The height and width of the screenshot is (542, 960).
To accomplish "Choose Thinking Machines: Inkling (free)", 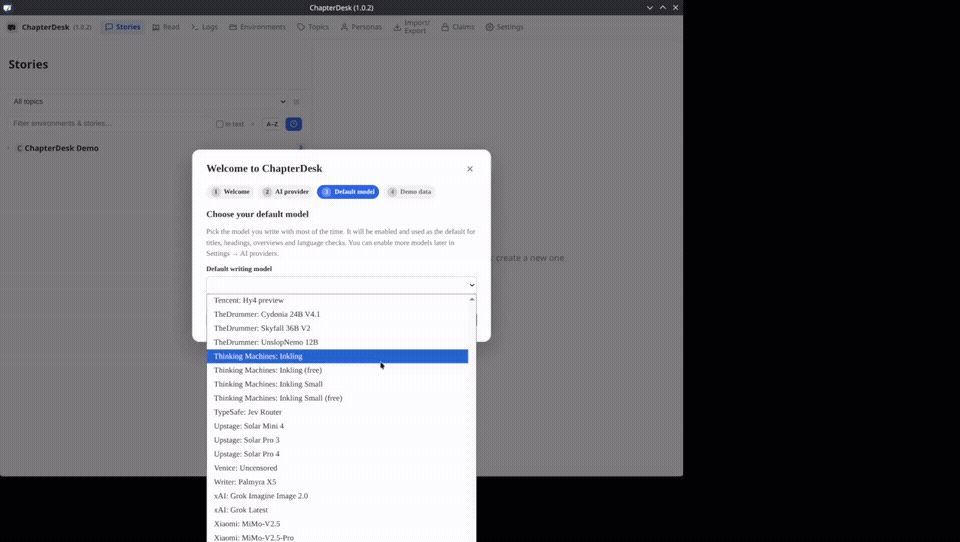I will (337, 370).
